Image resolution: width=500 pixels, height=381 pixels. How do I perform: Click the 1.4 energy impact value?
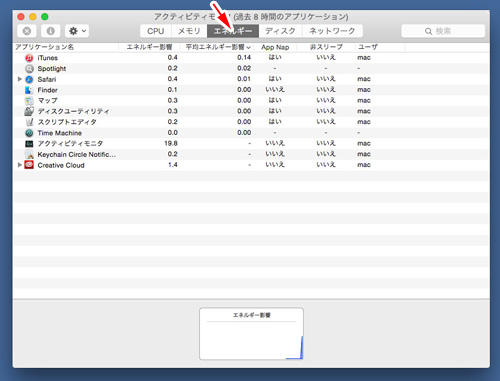(173, 165)
